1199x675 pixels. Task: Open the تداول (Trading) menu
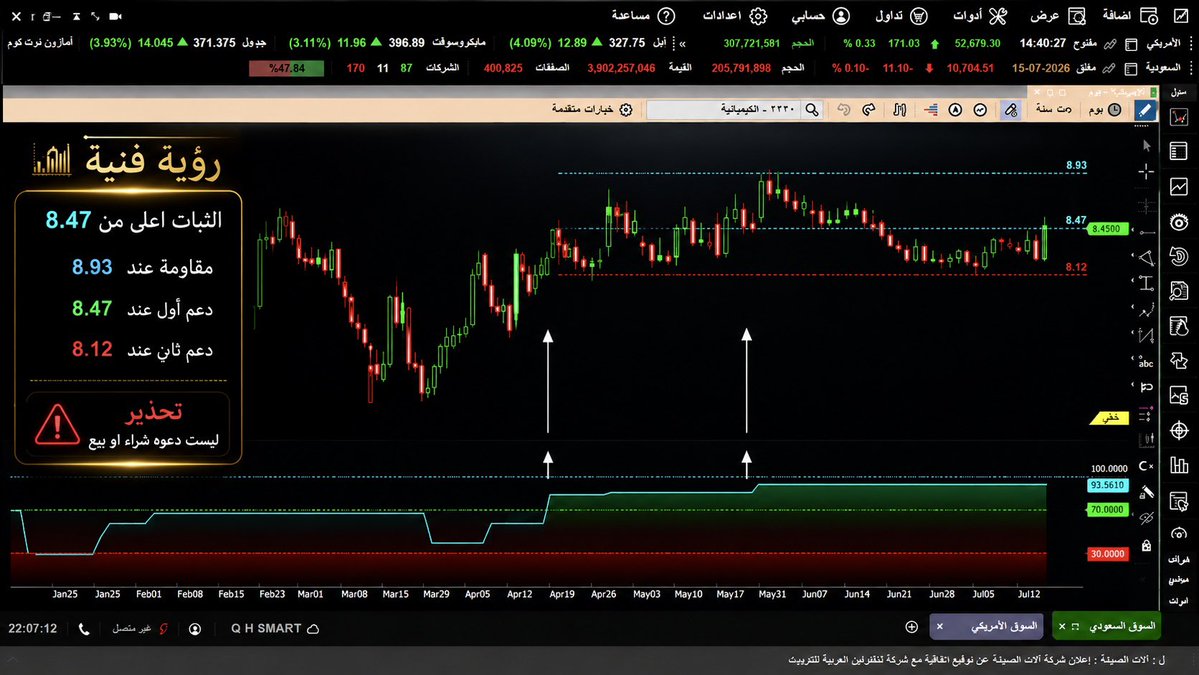pos(901,16)
